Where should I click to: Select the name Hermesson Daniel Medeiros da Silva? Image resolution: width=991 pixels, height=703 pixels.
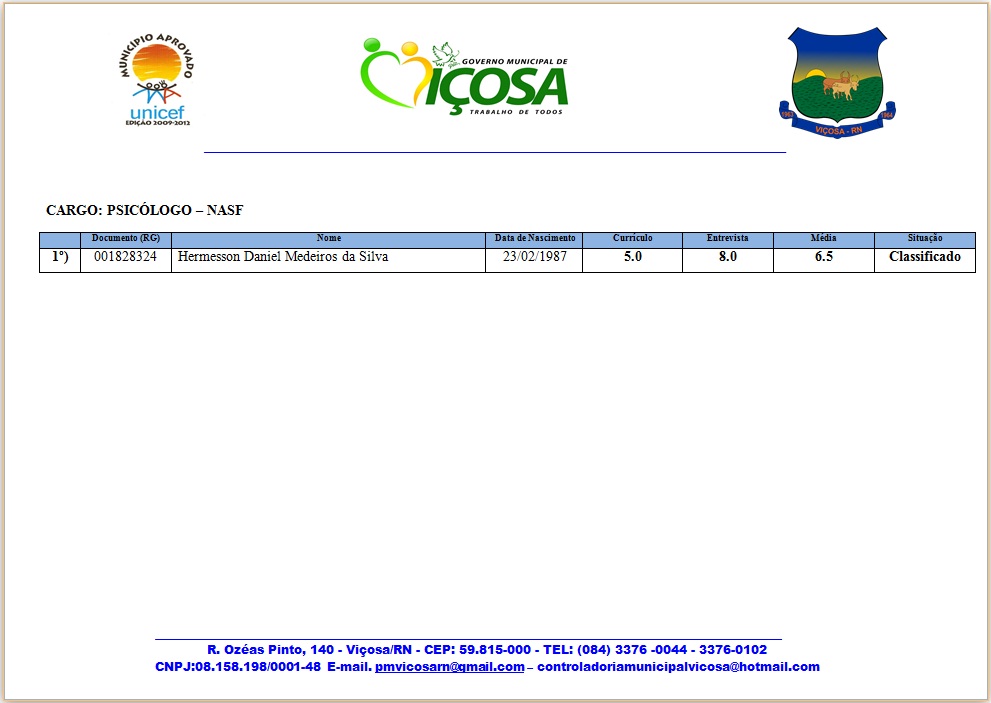point(283,257)
